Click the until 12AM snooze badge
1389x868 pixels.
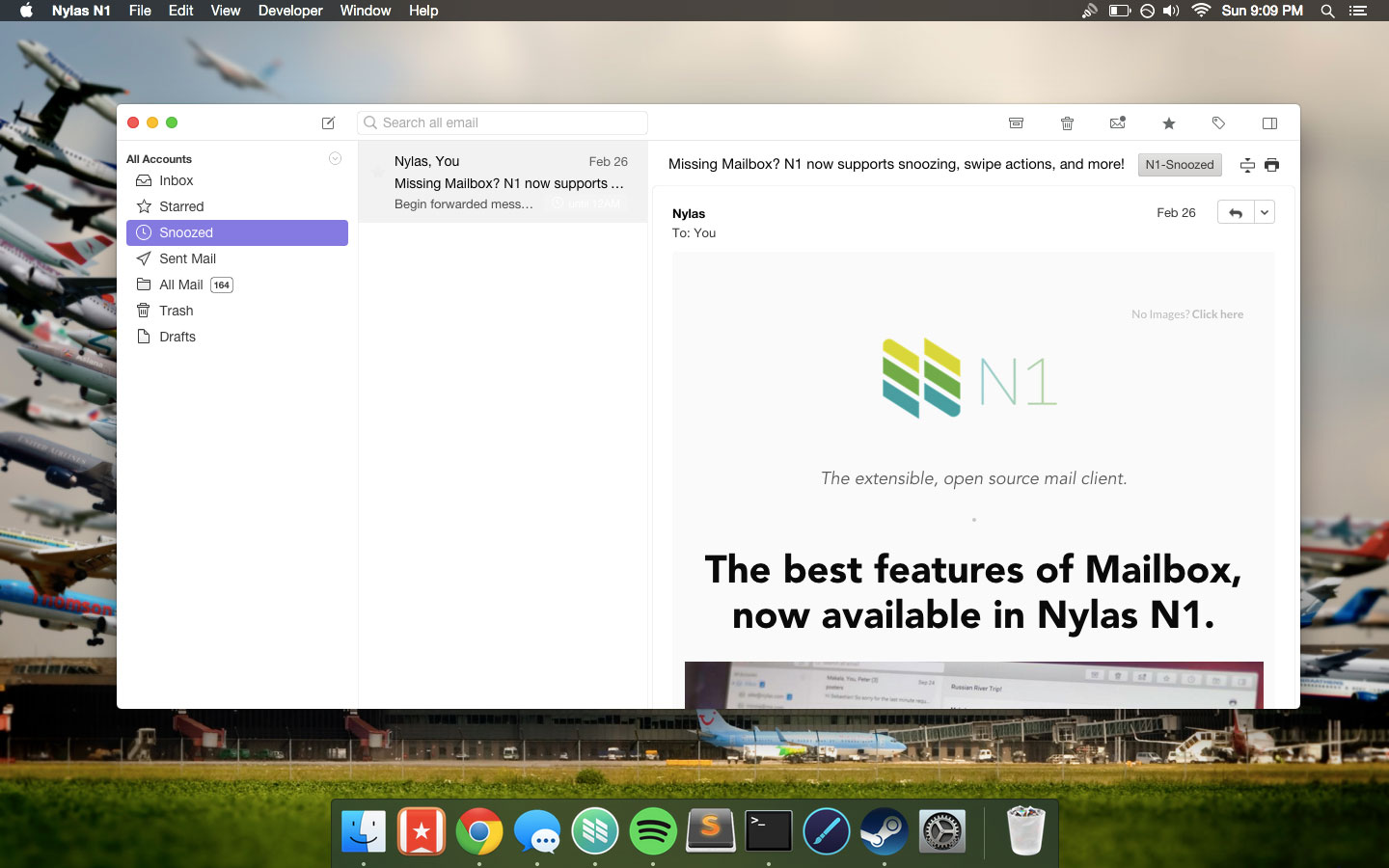[587, 203]
